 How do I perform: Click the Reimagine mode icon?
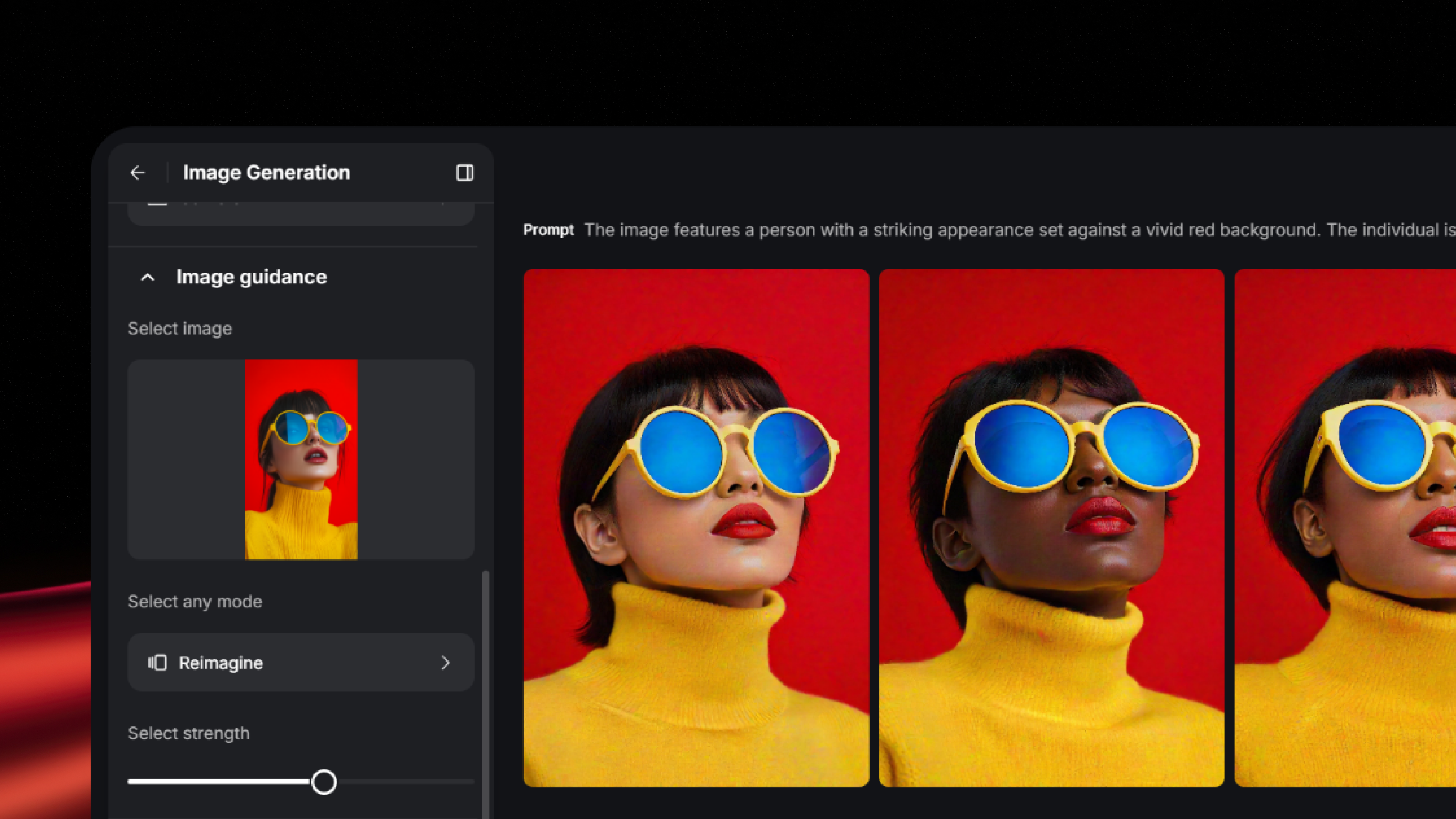coord(157,662)
